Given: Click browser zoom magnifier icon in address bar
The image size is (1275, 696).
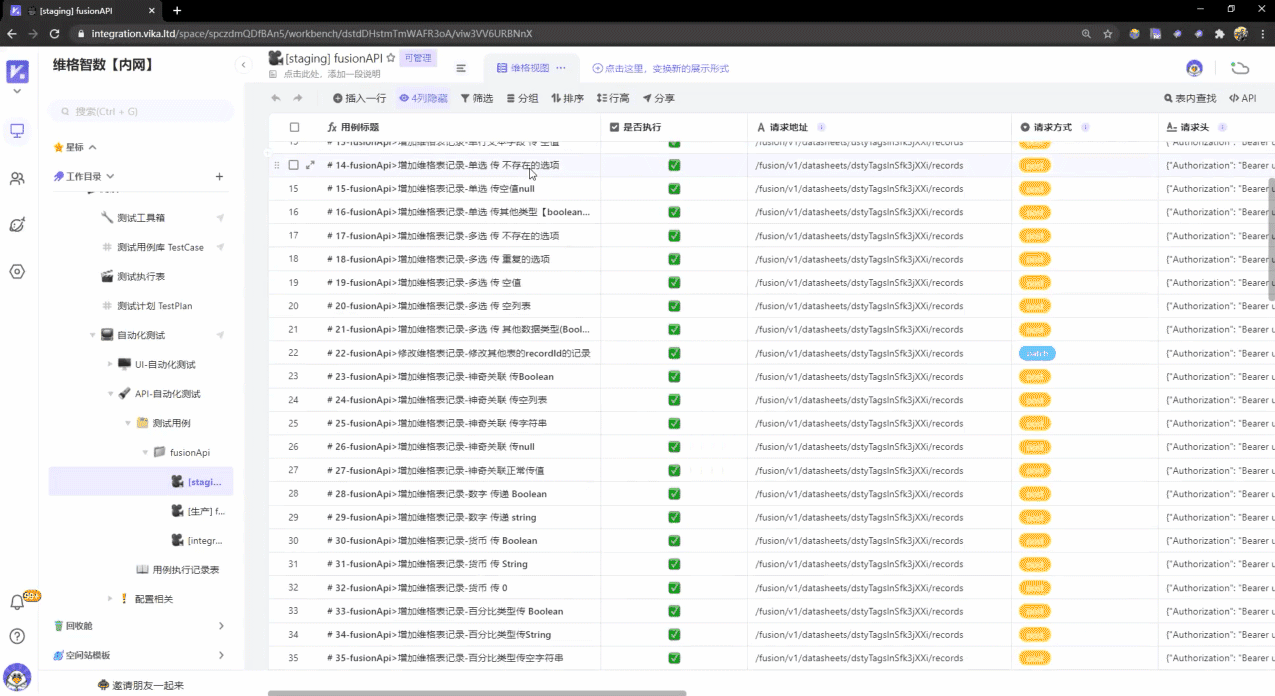Looking at the screenshot, I should [x=1086, y=33].
